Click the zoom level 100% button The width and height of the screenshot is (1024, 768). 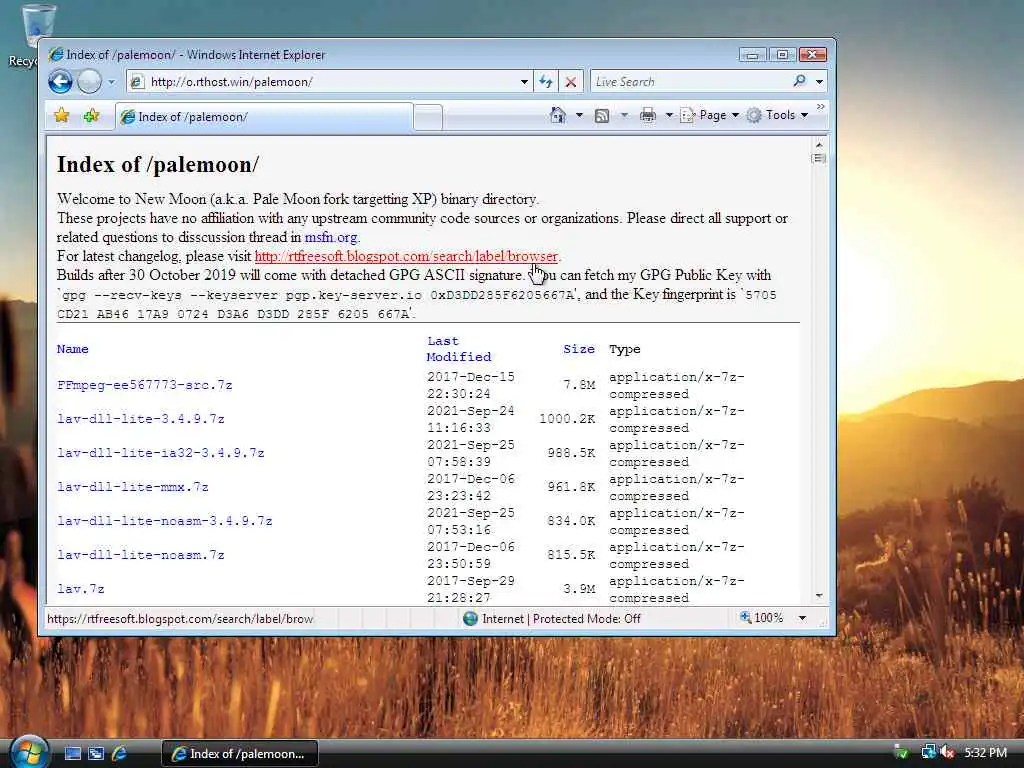[761, 618]
